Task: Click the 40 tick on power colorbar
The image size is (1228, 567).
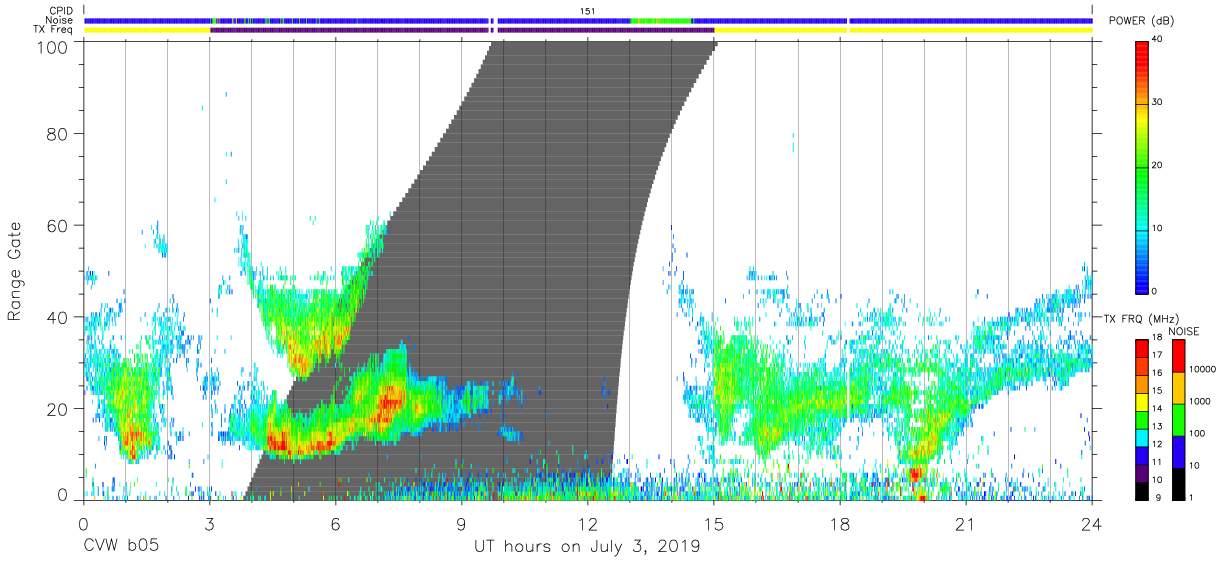Action: [x=1157, y=39]
